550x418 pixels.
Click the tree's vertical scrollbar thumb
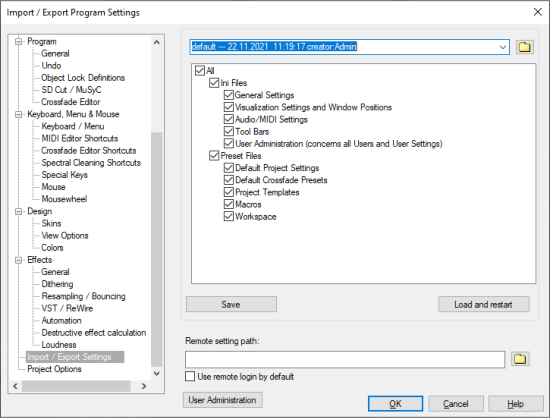tap(156, 249)
